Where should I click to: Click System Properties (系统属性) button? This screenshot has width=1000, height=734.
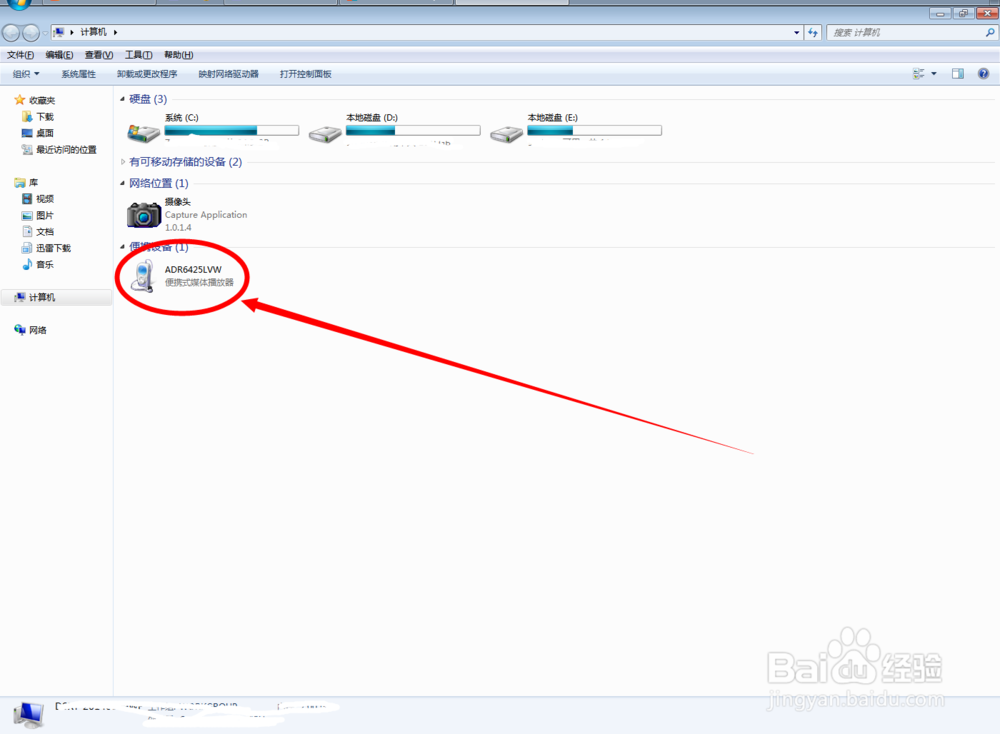click(x=78, y=74)
